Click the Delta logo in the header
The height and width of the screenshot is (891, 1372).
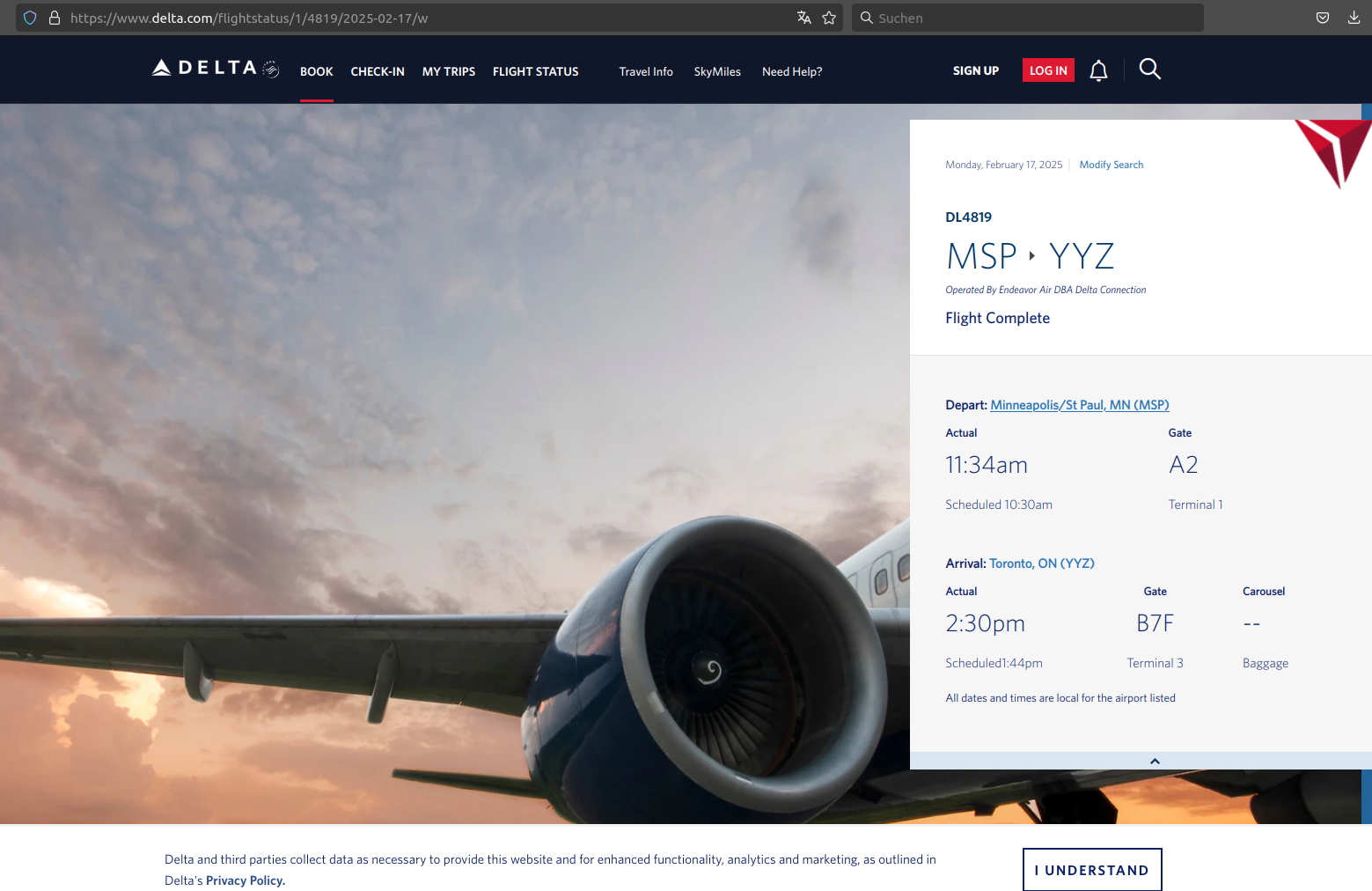(216, 69)
